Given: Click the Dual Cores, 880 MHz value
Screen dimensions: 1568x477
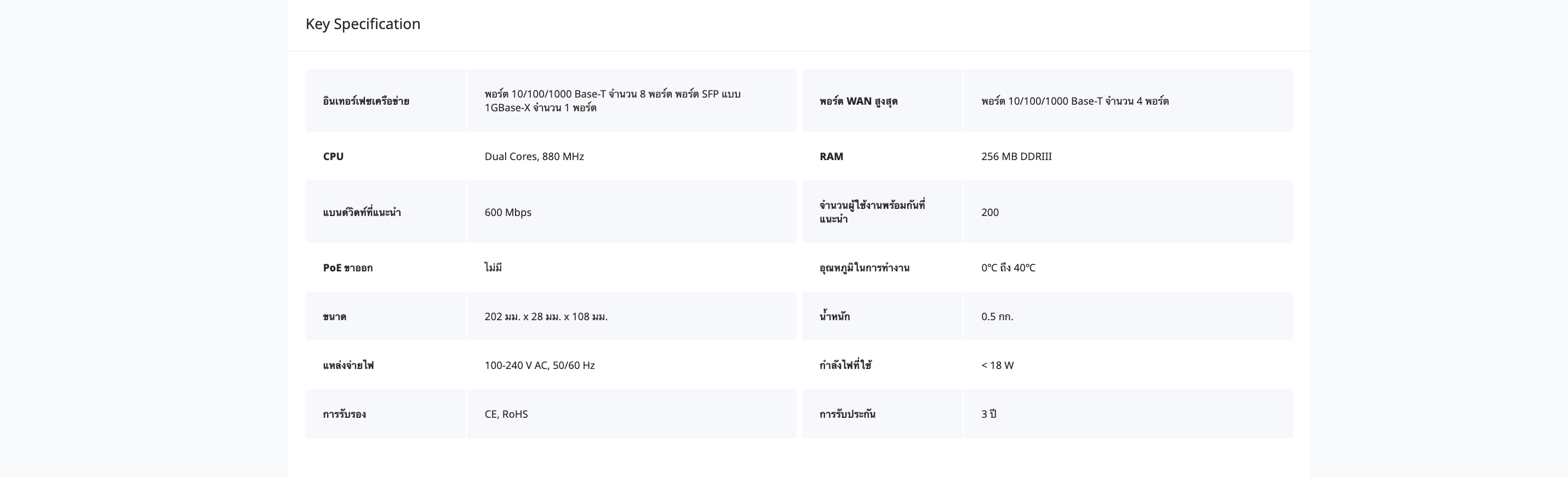Looking at the screenshot, I should [x=534, y=157].
